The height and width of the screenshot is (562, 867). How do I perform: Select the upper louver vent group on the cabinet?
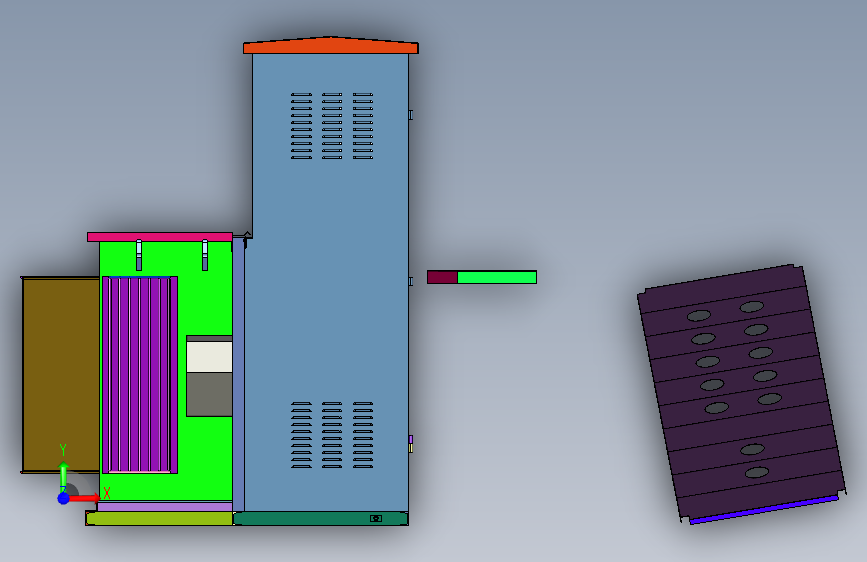click(x=332, y=126)
